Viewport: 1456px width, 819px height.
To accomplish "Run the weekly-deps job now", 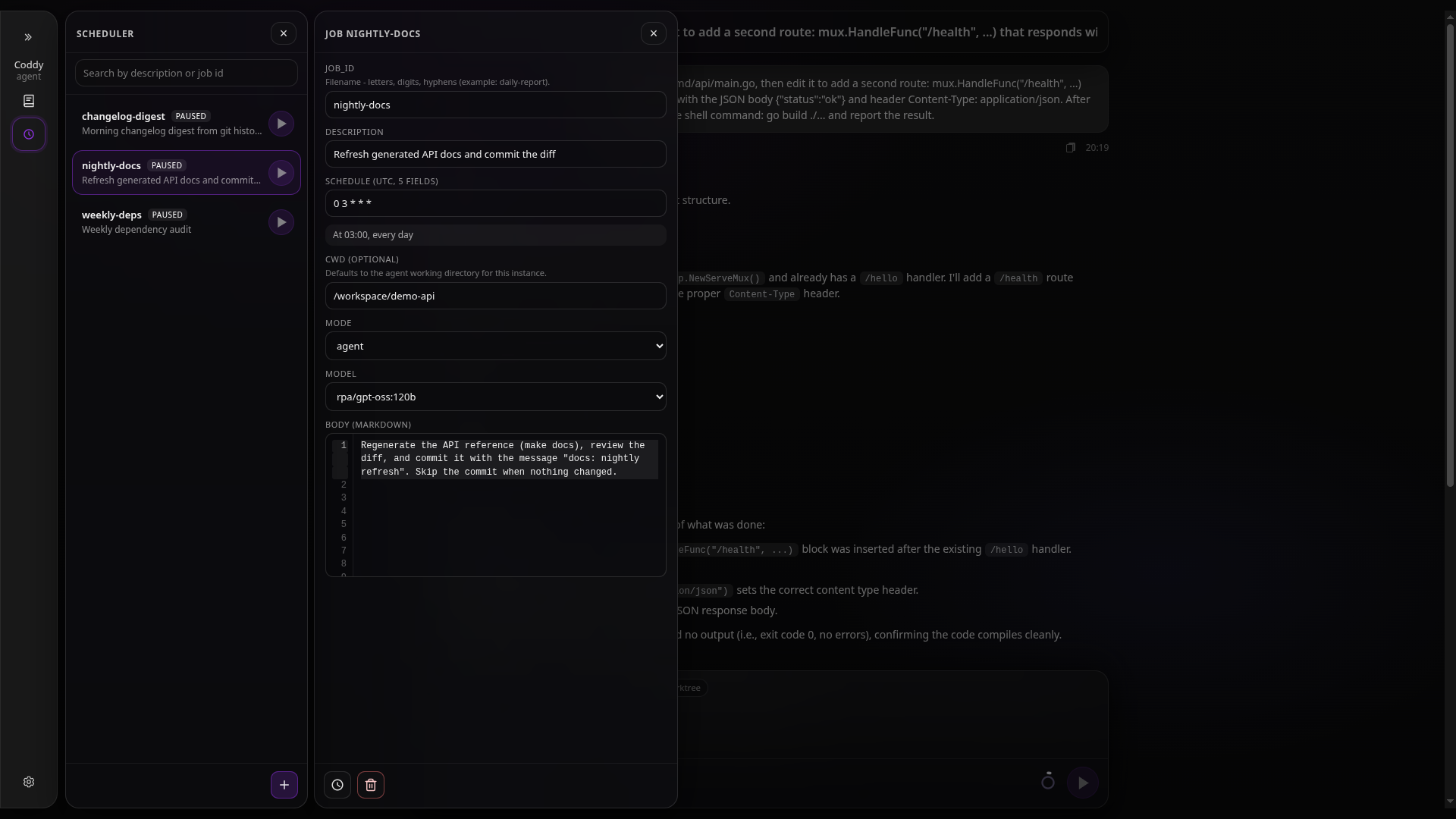I will [281, 222].
